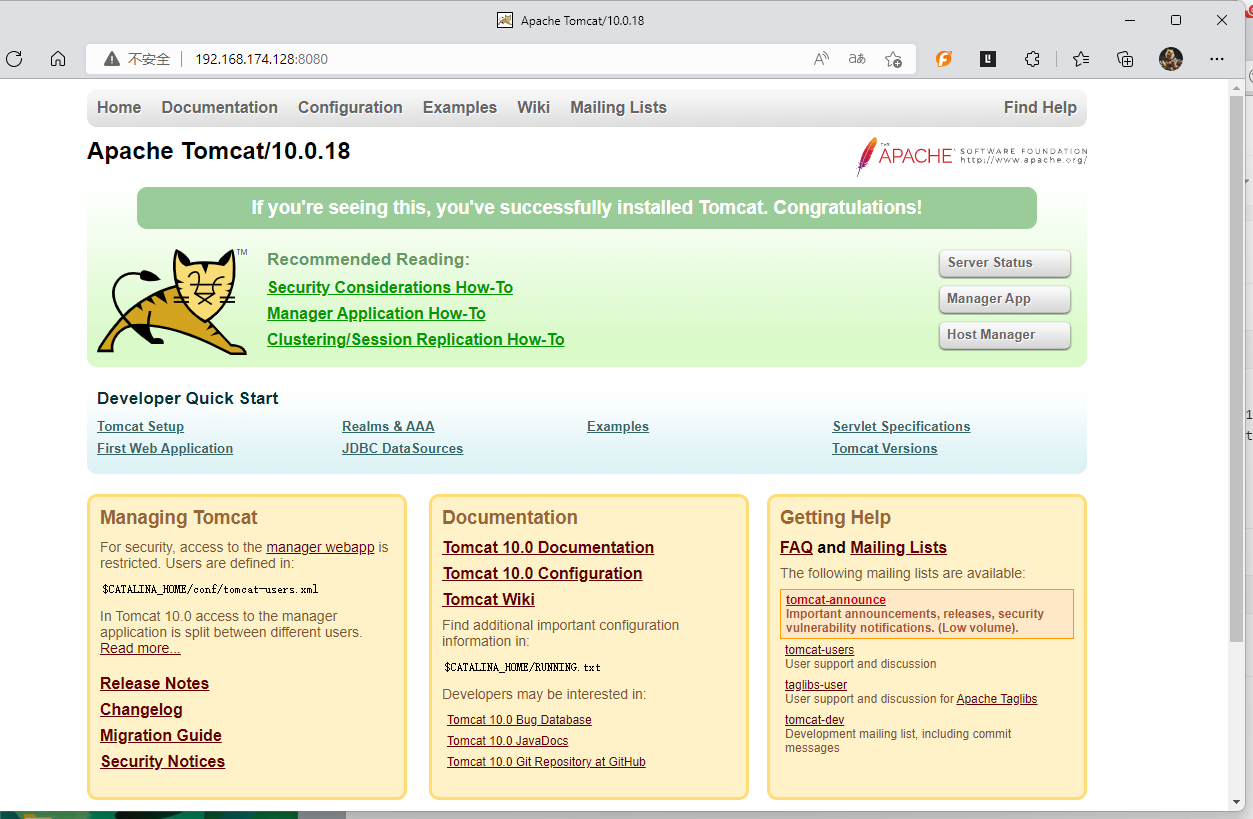Open Tomcat 10.0 JavaDocs link
This screenshot has width=1253, height=819.
click(x=507, y=741)
